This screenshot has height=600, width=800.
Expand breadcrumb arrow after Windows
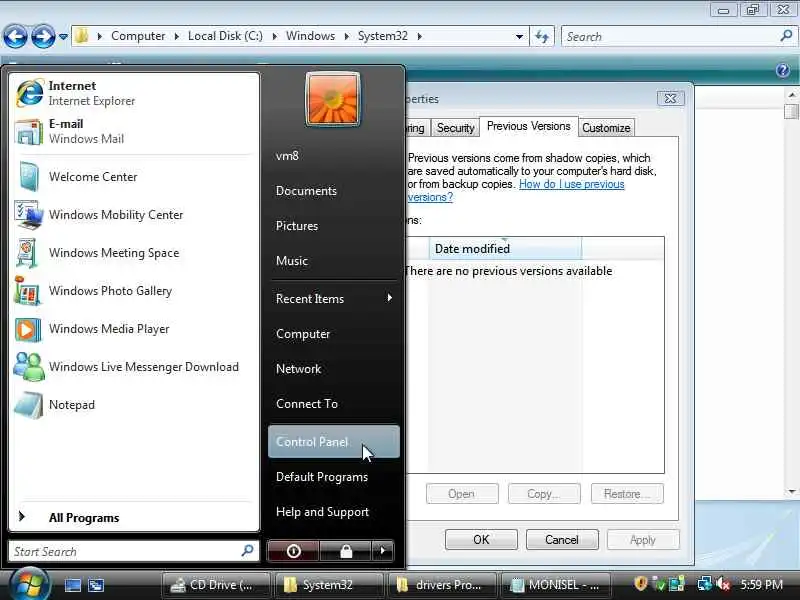pyautogui.click(x=346, y=36)
